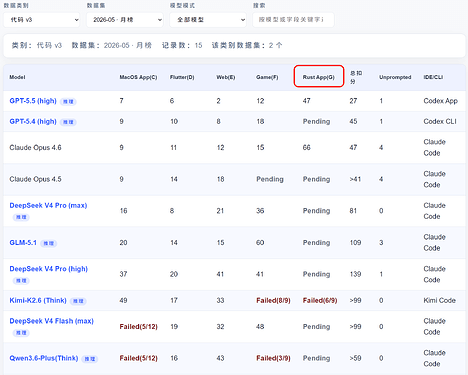Open the 2026-05 月榜 dataset dropdown

(125, 20)
